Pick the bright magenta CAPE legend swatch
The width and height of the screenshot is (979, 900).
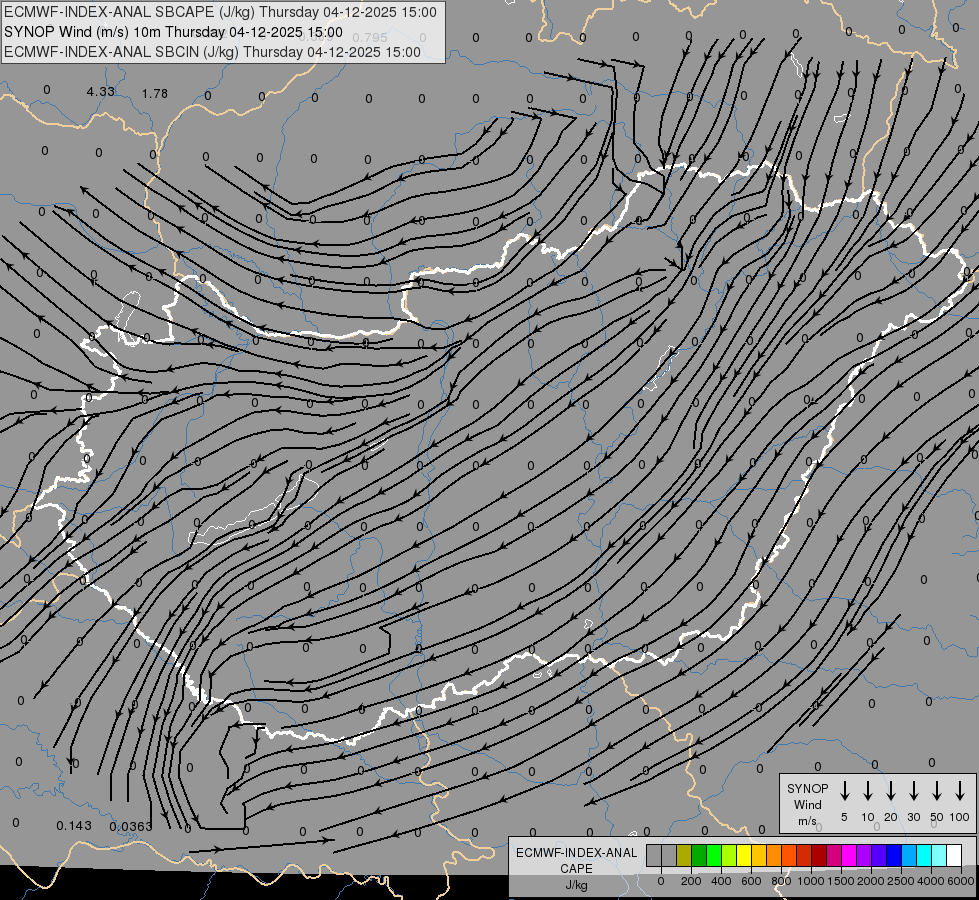pos(850,855)
